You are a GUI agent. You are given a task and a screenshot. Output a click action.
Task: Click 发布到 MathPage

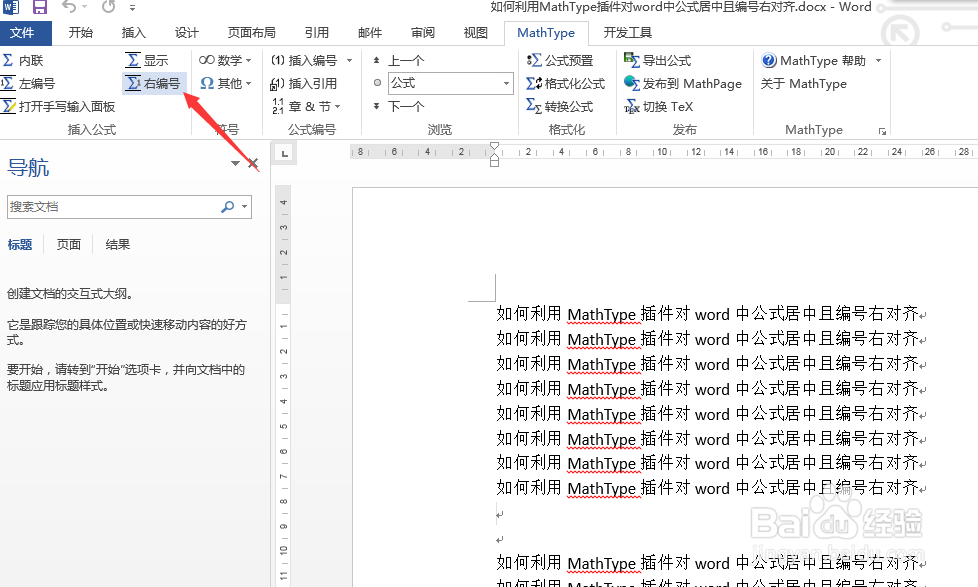(x=682, y=84)
